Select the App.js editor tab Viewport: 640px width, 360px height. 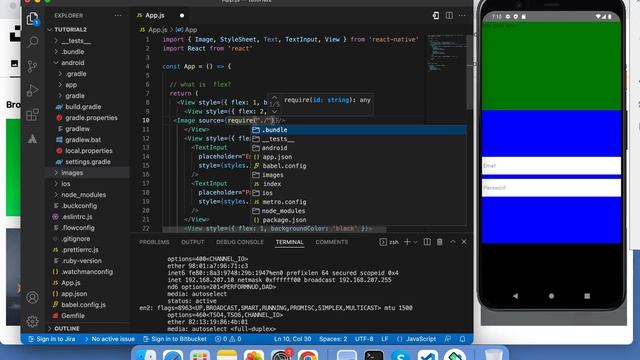[x=160, y=16]
